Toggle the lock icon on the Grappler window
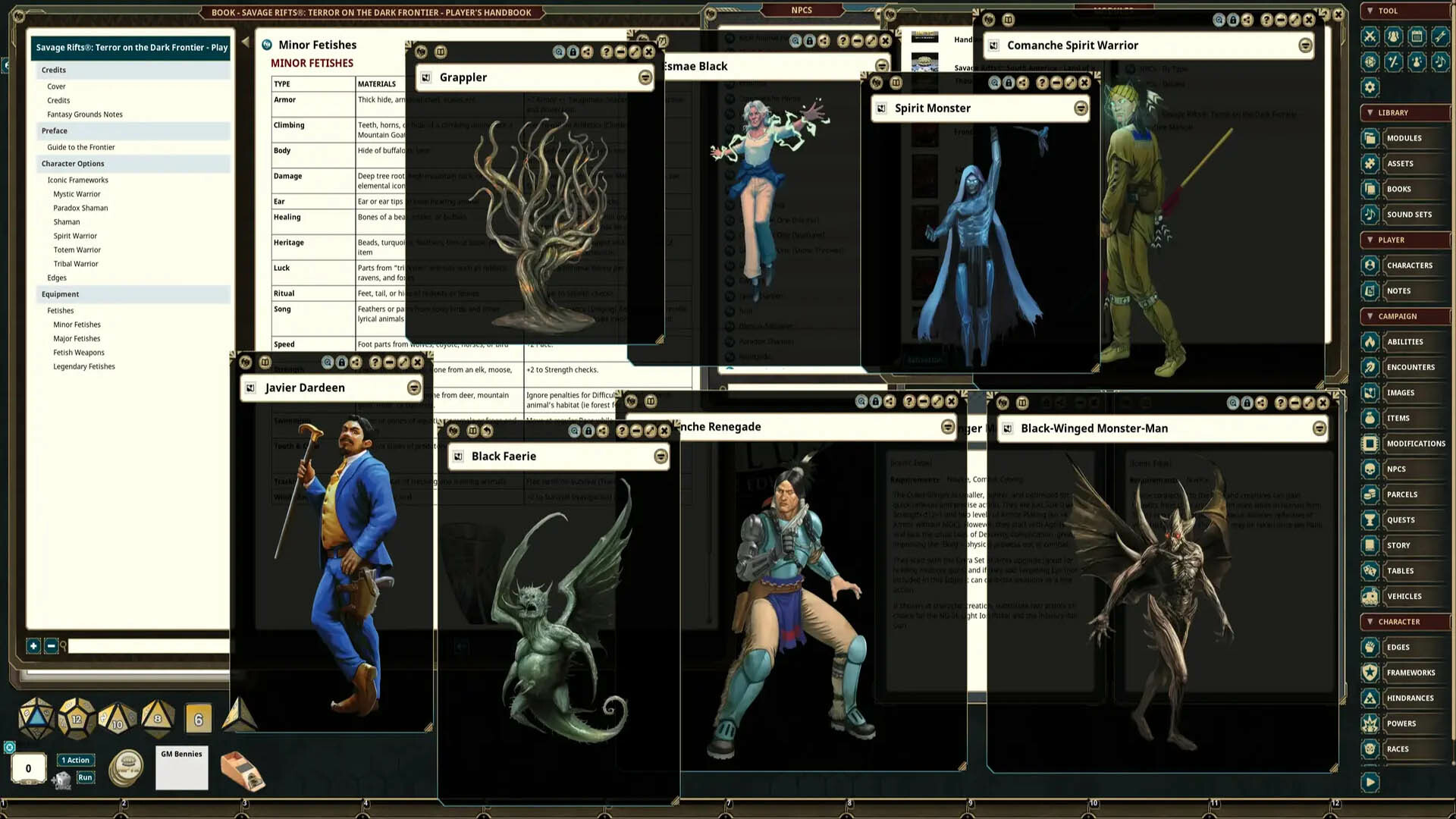The width and height of the screenshot is (1456, 819). click(x=573, y=52)
